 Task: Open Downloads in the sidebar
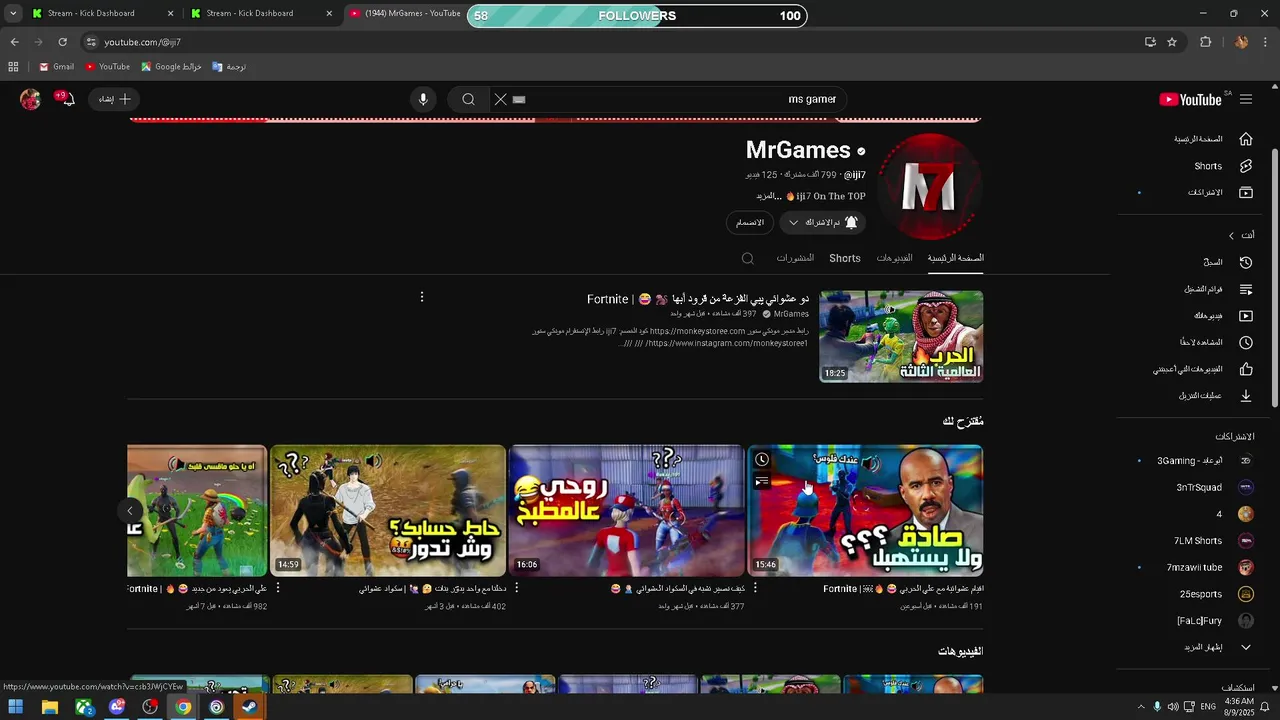(1217, 395)
